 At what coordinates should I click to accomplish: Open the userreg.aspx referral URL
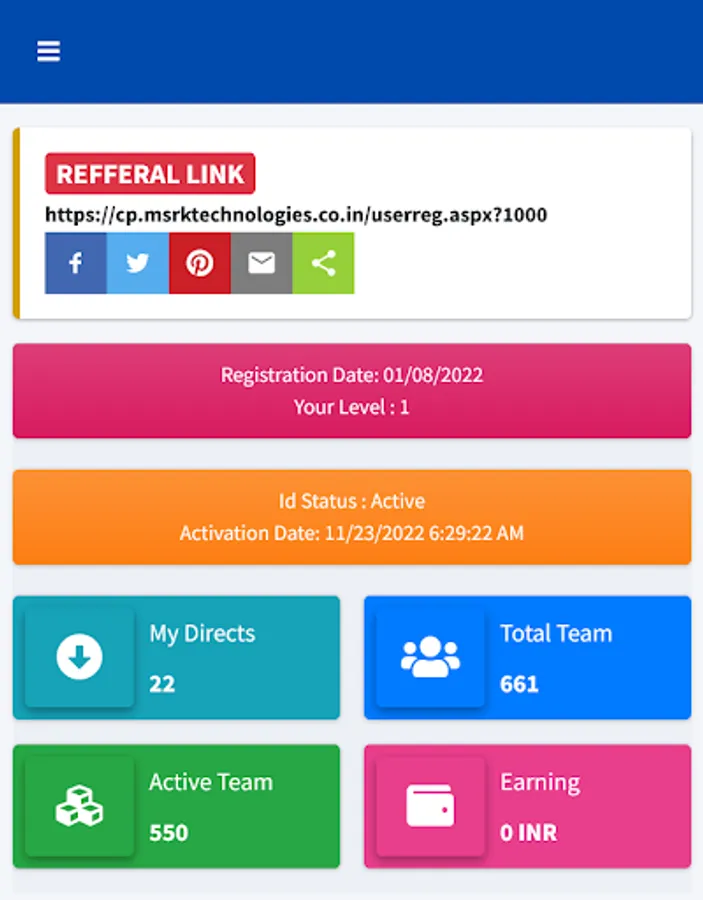(296, 215)
